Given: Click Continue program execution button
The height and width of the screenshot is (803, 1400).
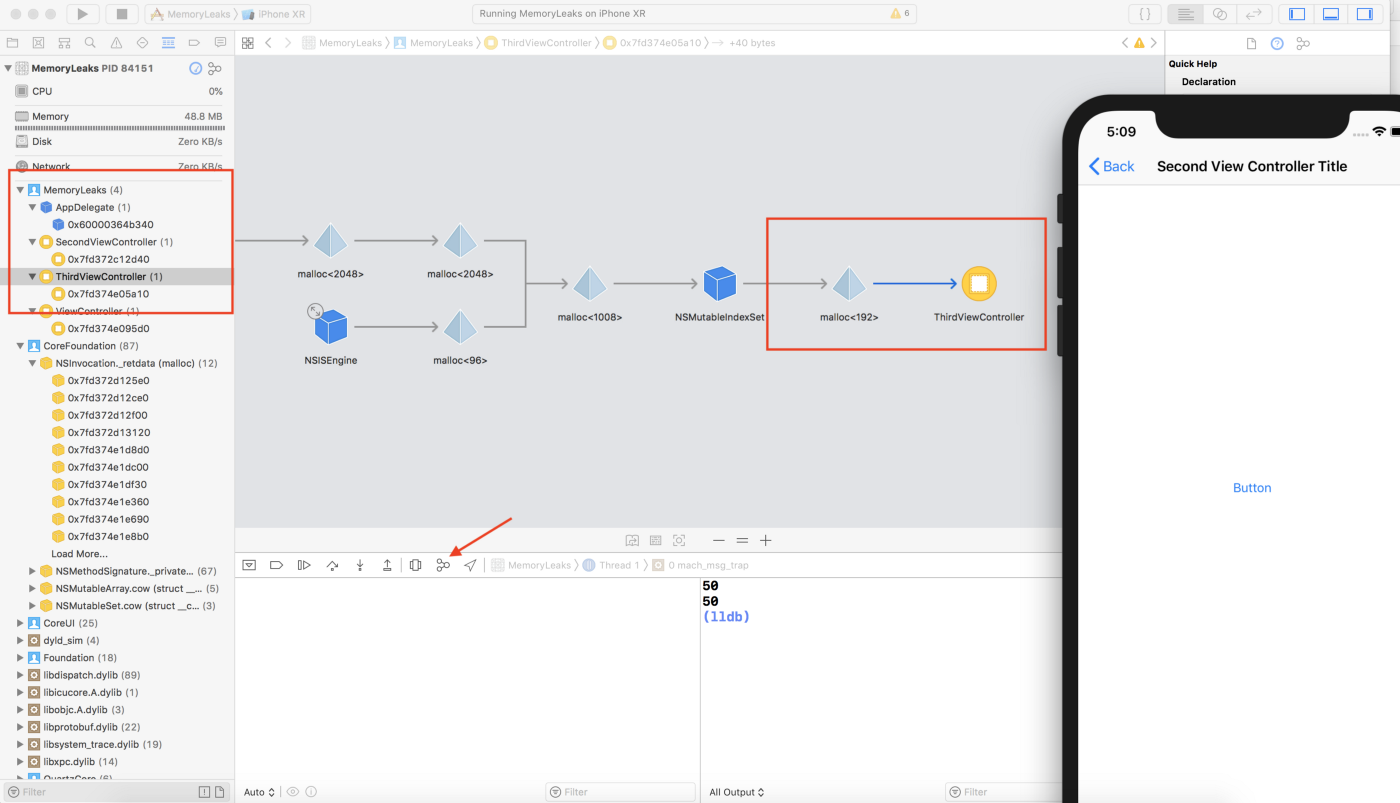Looking at the screenshot, I should tap(304, 565).
